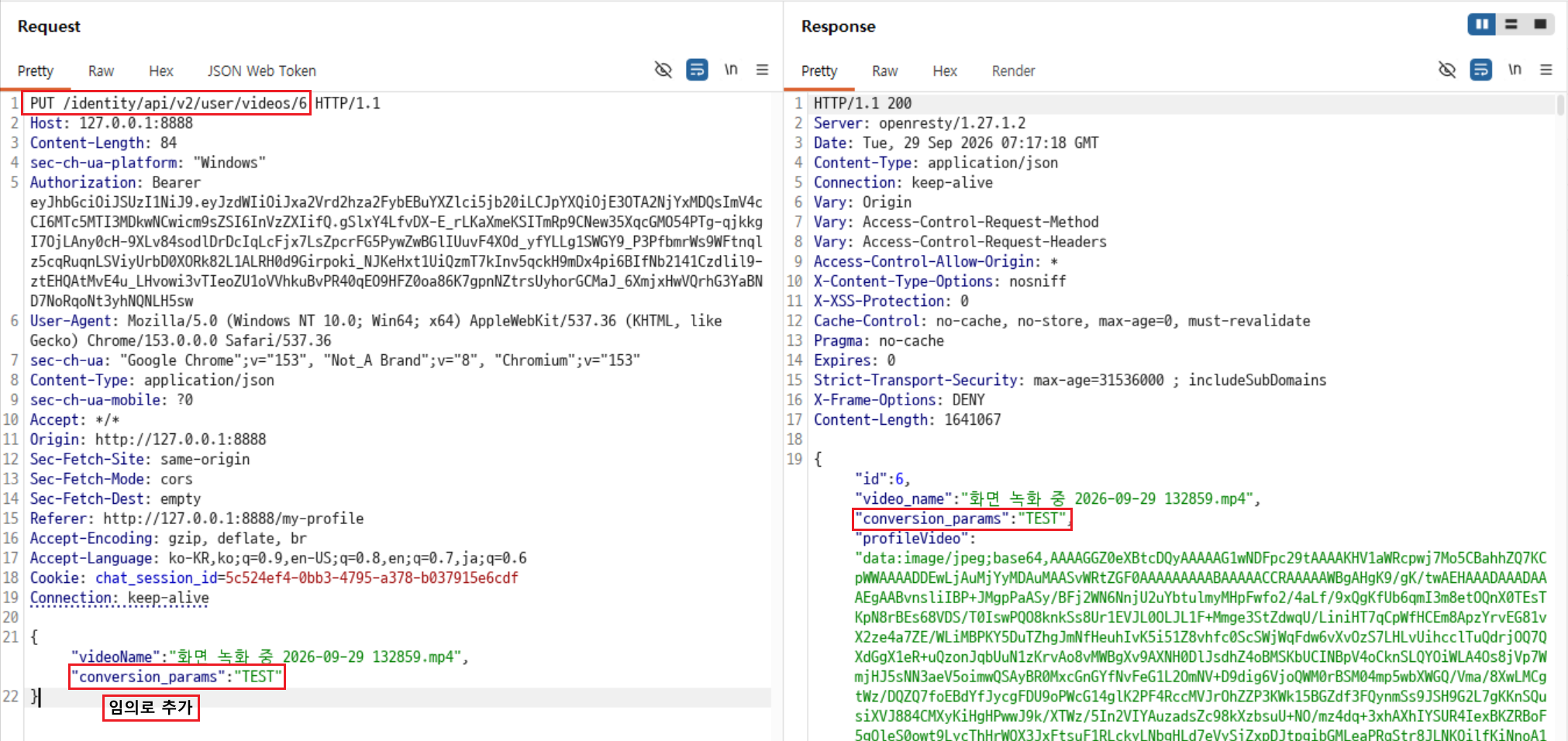This screenshot has width=1568, height=741.
Task: Select the Response Raw tab
Action: [884, 71]
